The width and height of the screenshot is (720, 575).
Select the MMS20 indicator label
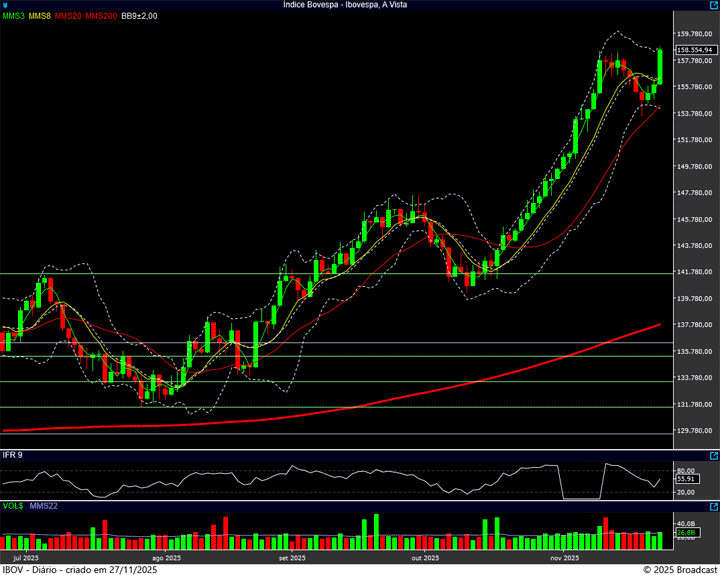[x=68, y=16]
